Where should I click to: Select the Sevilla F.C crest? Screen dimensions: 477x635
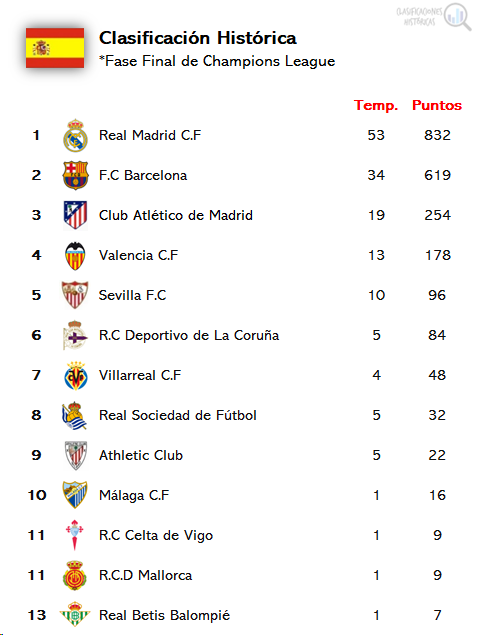[75, 295]
